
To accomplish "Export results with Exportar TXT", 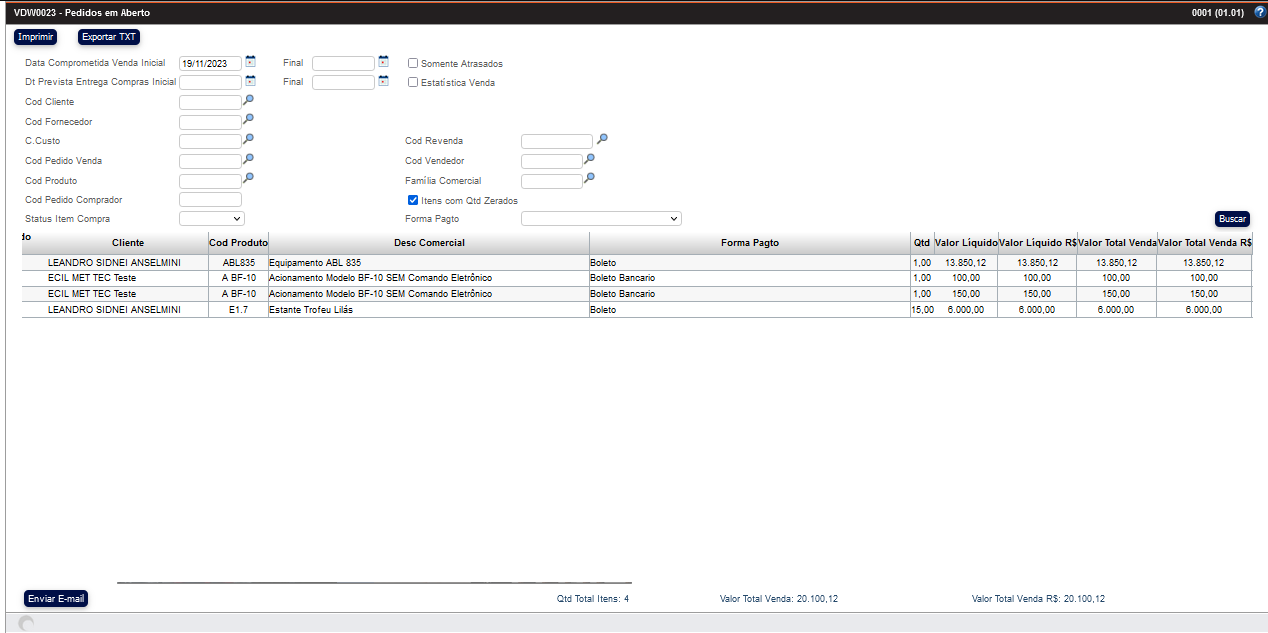I will (109, 37).
